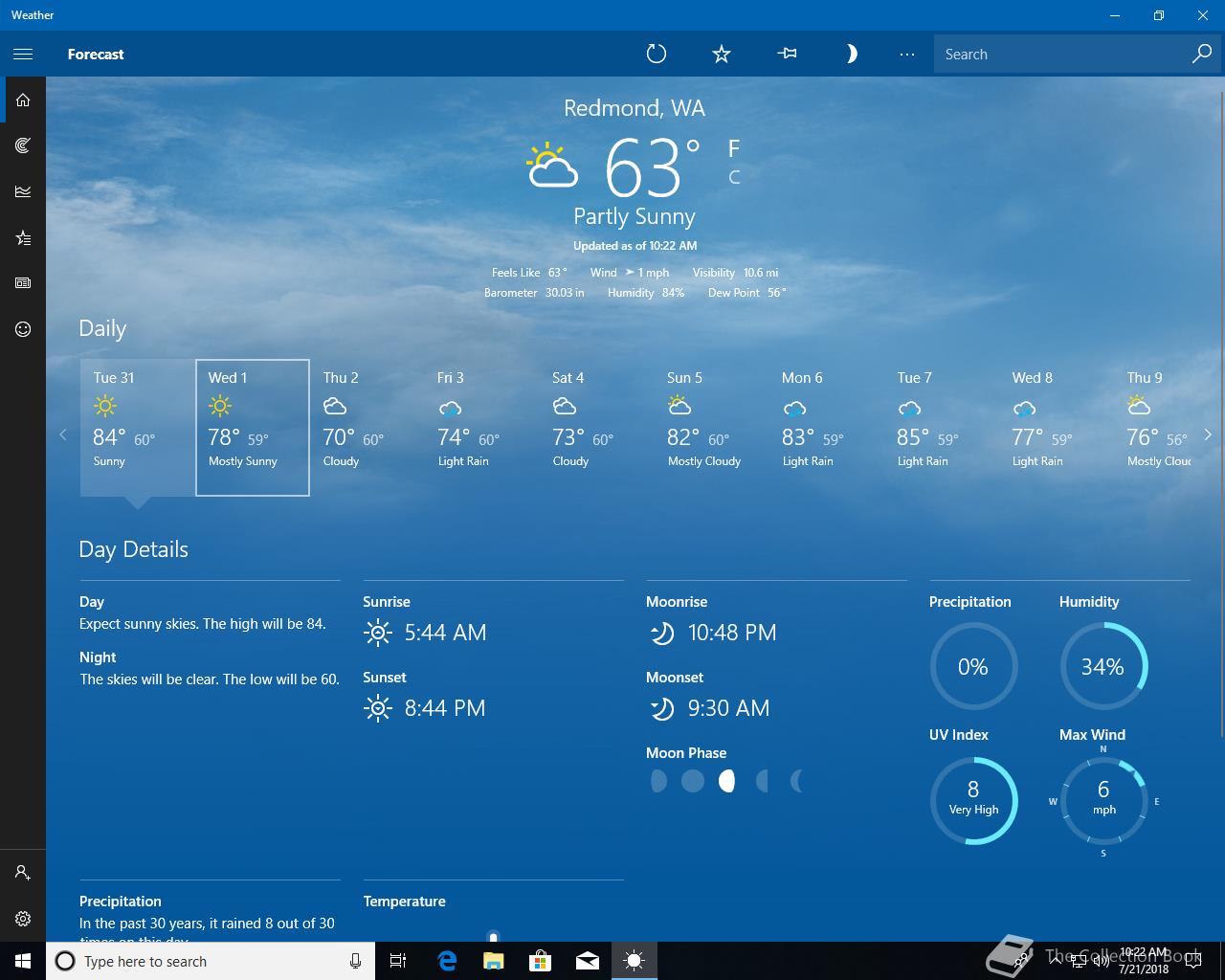Switch temperature units to Fahrenheit
Image resolution: width=1225 pixels, height=980 pixels.
pyautogui.click(x=734, y=148)
